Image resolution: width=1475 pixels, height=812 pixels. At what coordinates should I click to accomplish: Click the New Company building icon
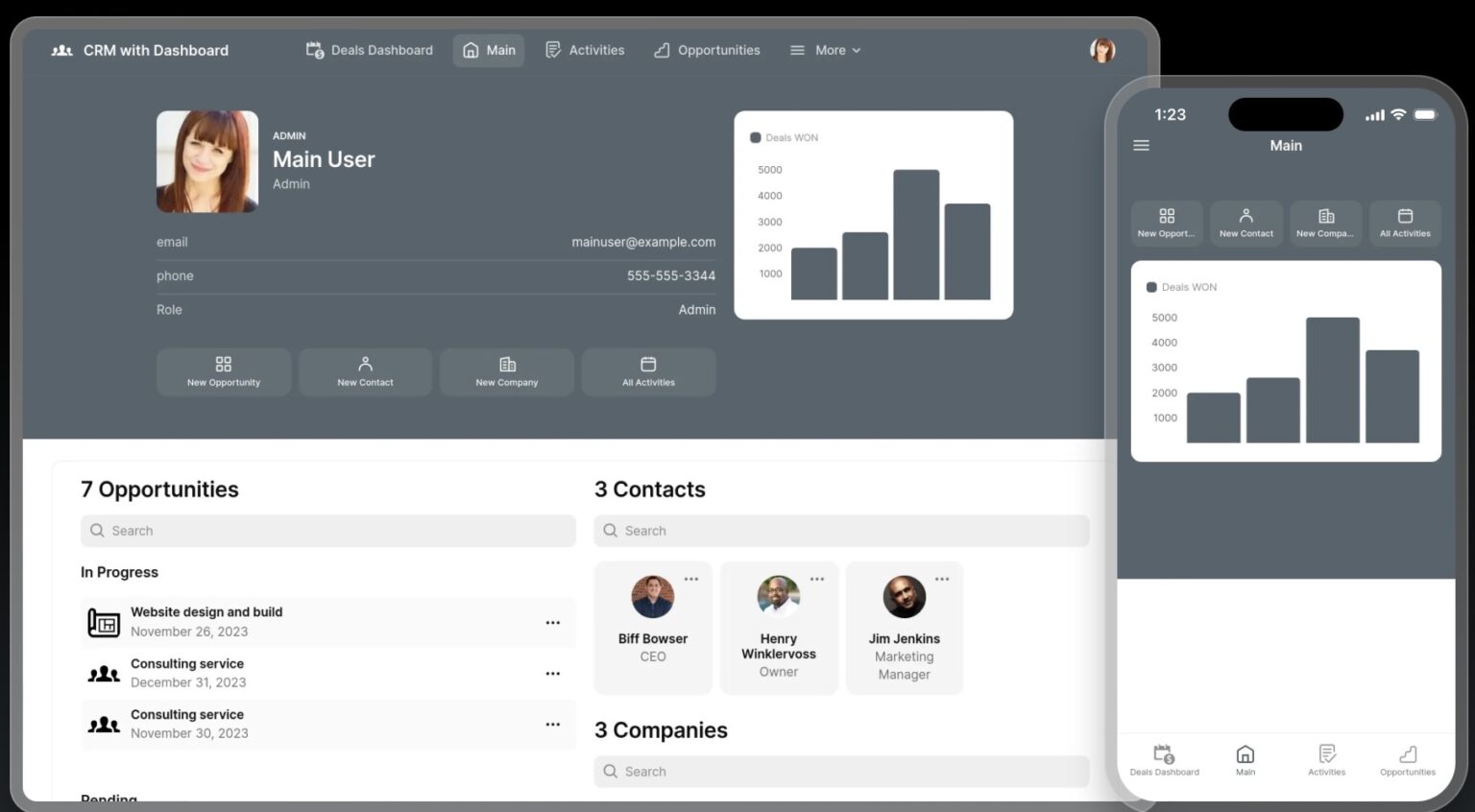[507, 365]
